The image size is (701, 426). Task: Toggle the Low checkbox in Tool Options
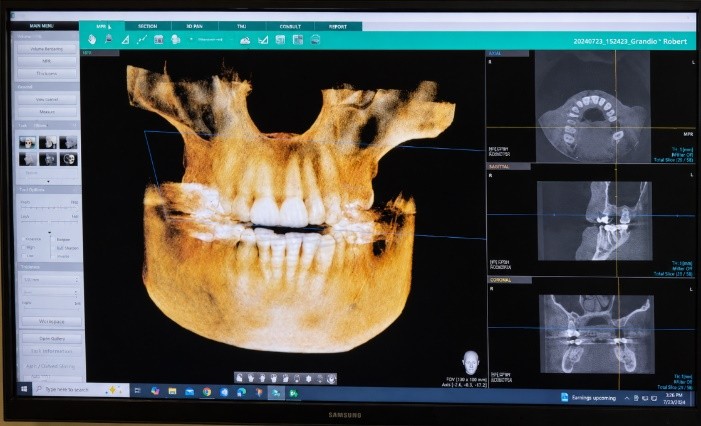tap(24, 256)
